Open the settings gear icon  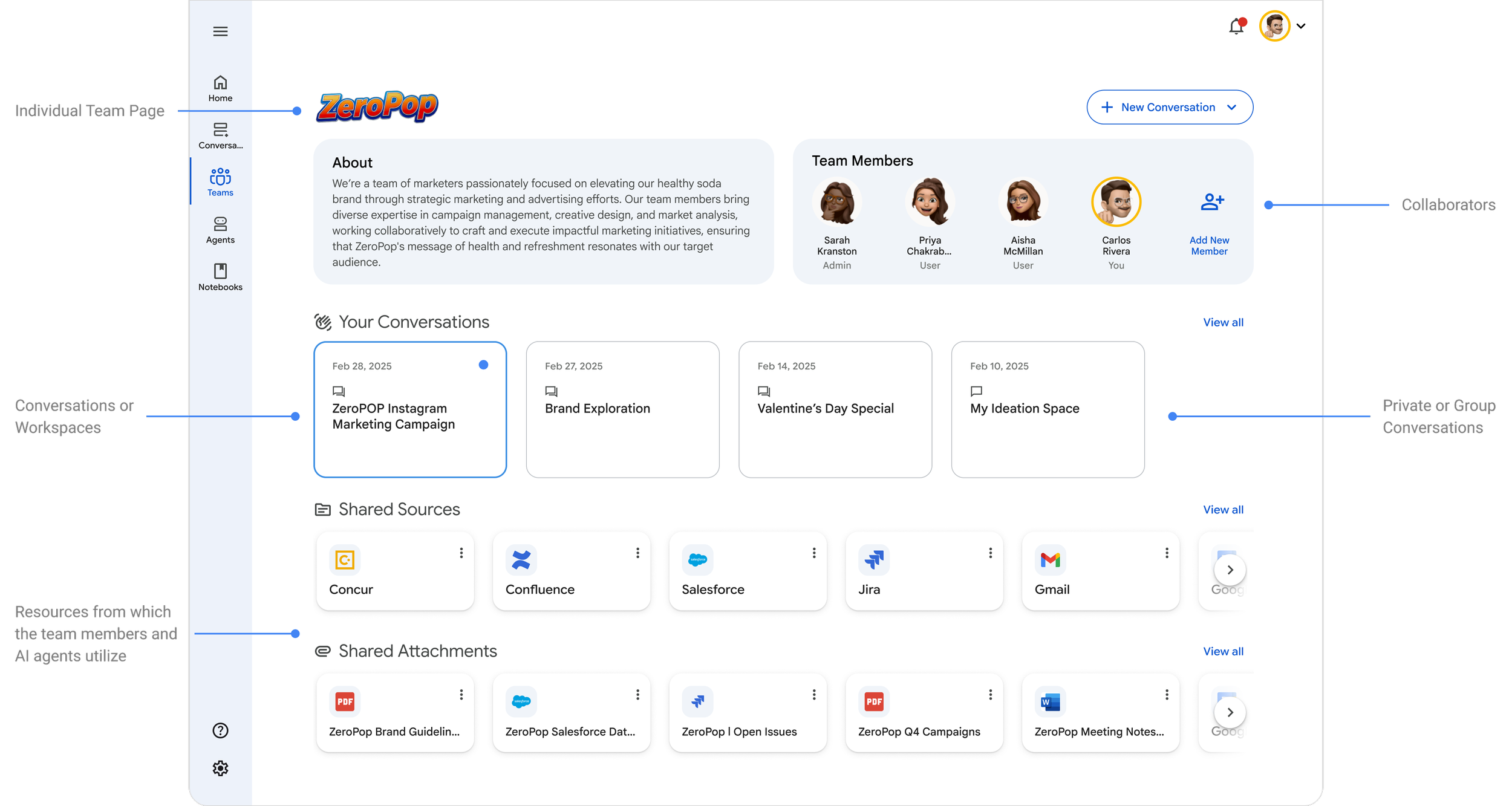point(220,768)
